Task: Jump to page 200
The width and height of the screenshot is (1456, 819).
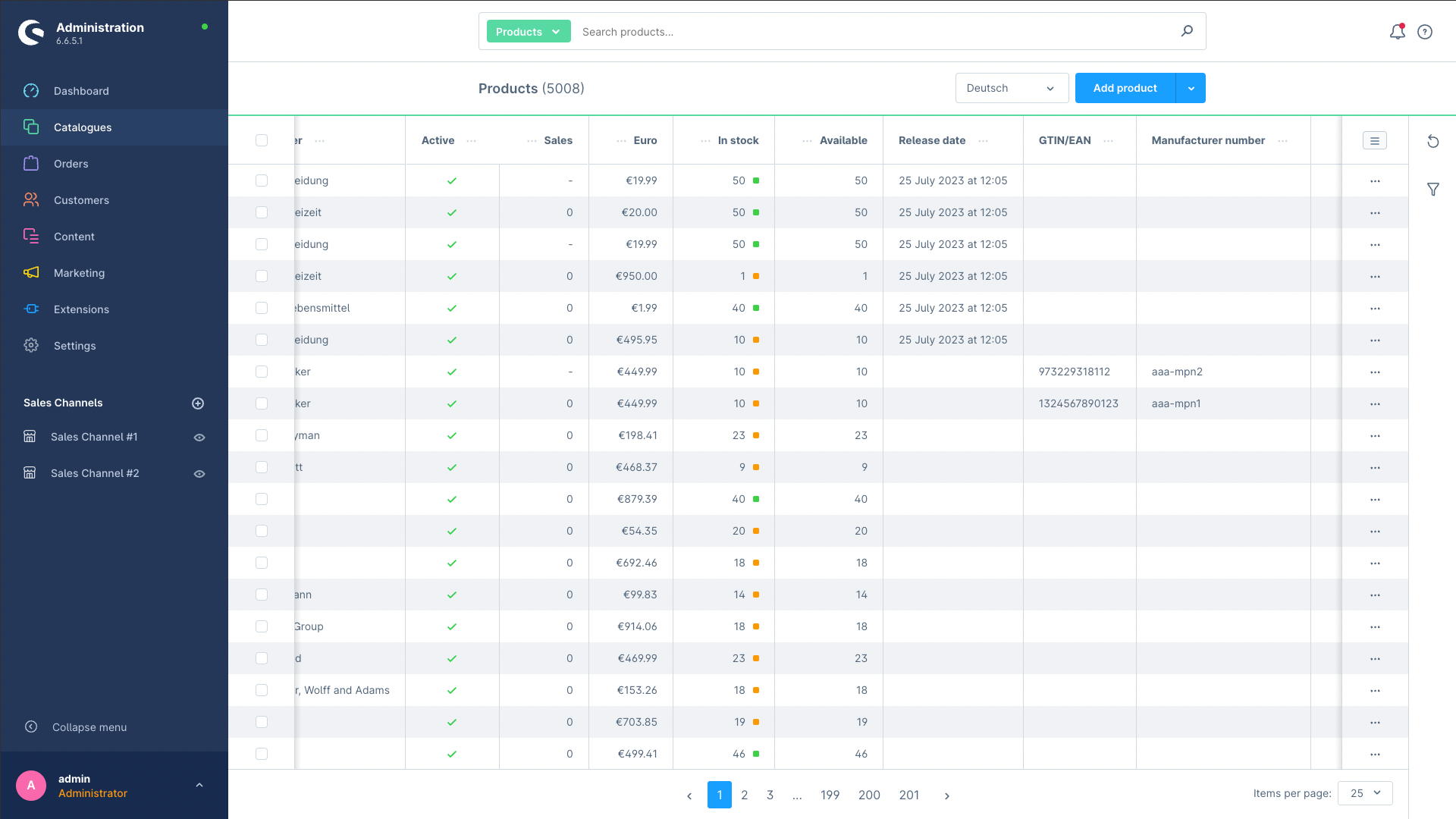Action: pos(869,795)
